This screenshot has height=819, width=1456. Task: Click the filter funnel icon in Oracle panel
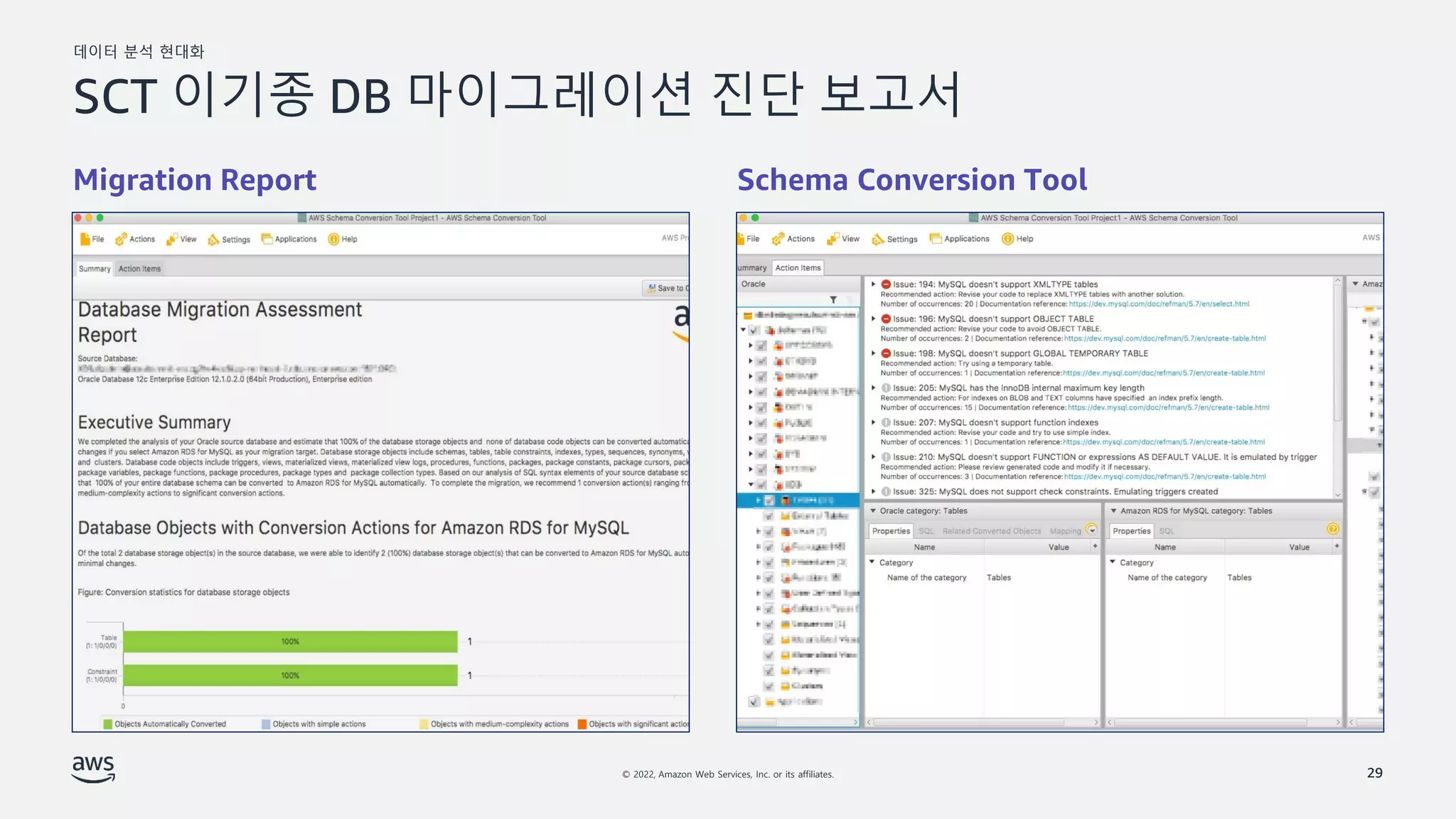(x=833, y=300)
